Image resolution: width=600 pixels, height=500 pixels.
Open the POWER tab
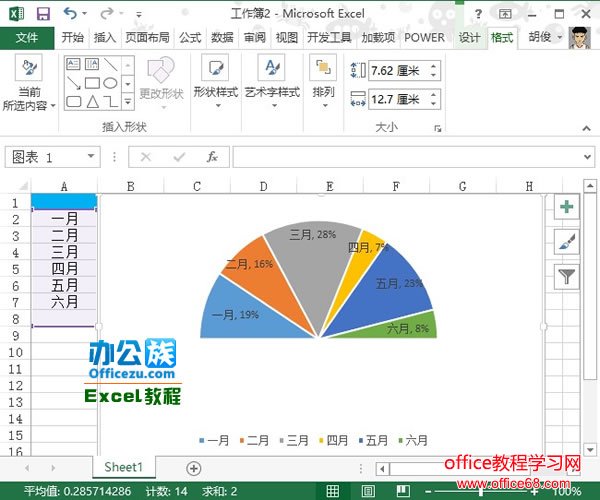pos(424,37)
